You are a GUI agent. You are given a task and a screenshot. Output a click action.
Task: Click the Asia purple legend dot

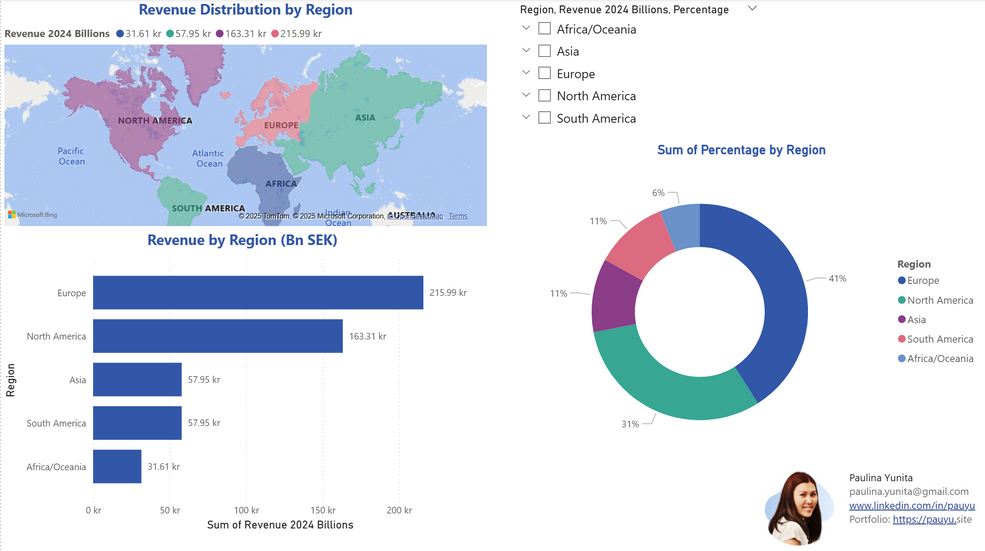point(901,320)
